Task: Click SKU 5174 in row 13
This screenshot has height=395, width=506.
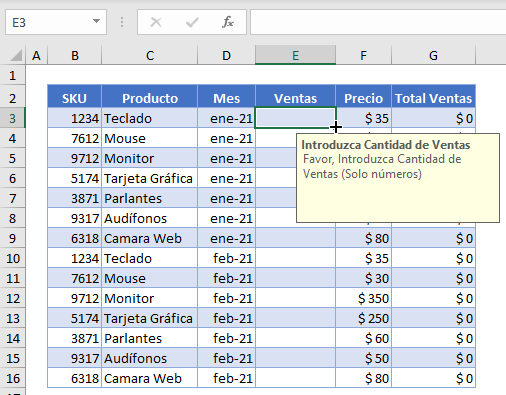Action: (74, 318)
